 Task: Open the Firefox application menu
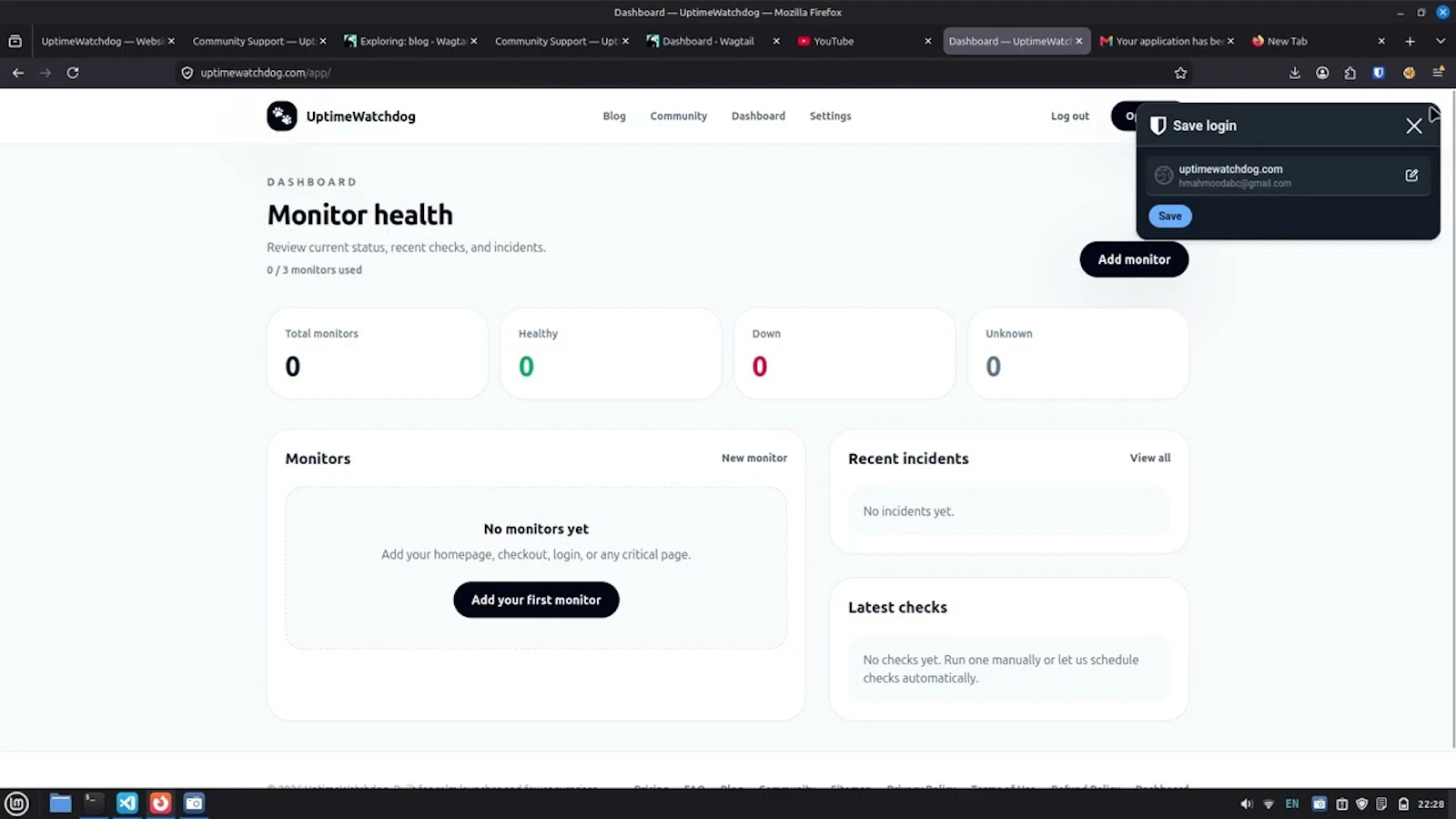pyautogui.click(x=1439, y=73)
